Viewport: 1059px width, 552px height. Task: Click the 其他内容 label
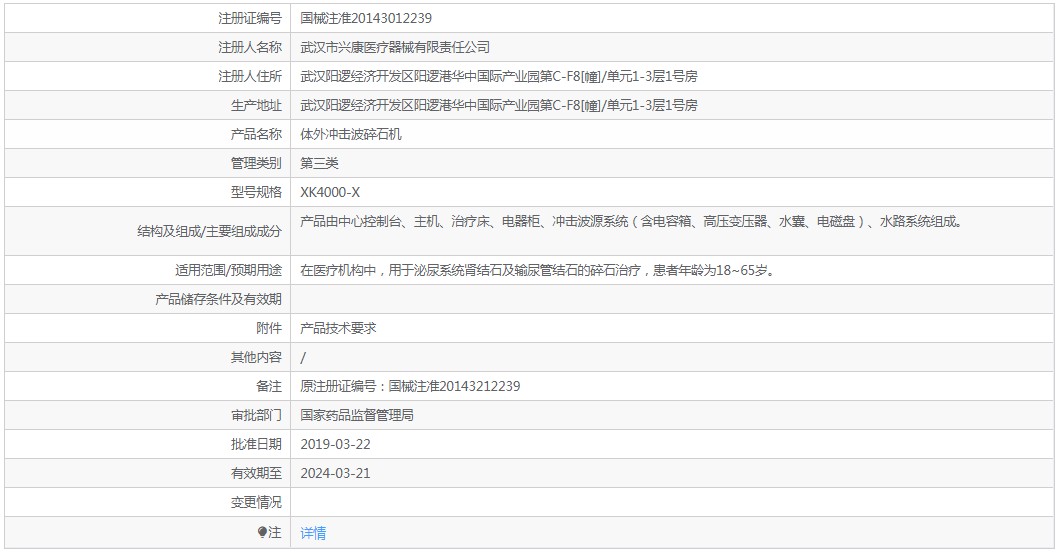[257, 357]
